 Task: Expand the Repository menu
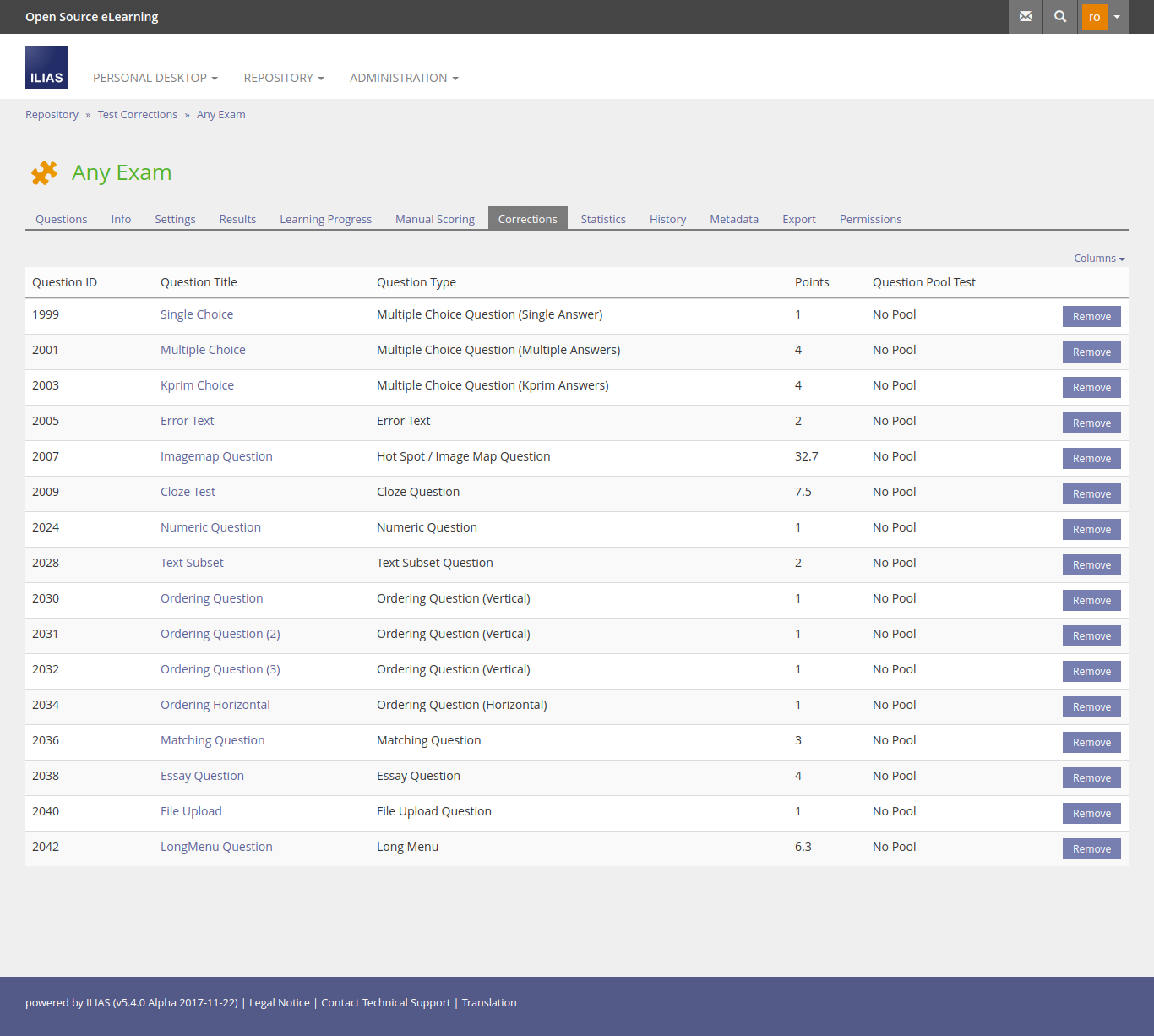click(283, 78)
